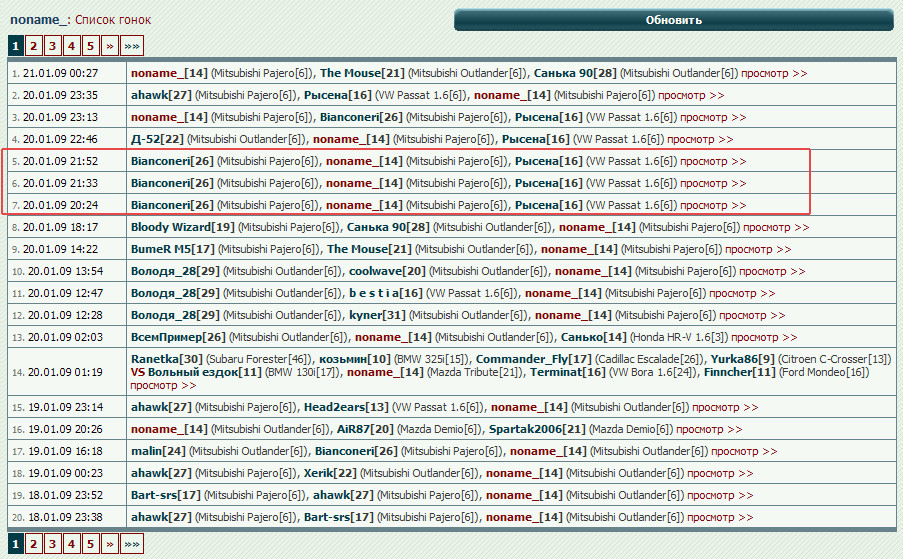Open Terminat[16] player profile
903x559 pixels.
[568, 372]
